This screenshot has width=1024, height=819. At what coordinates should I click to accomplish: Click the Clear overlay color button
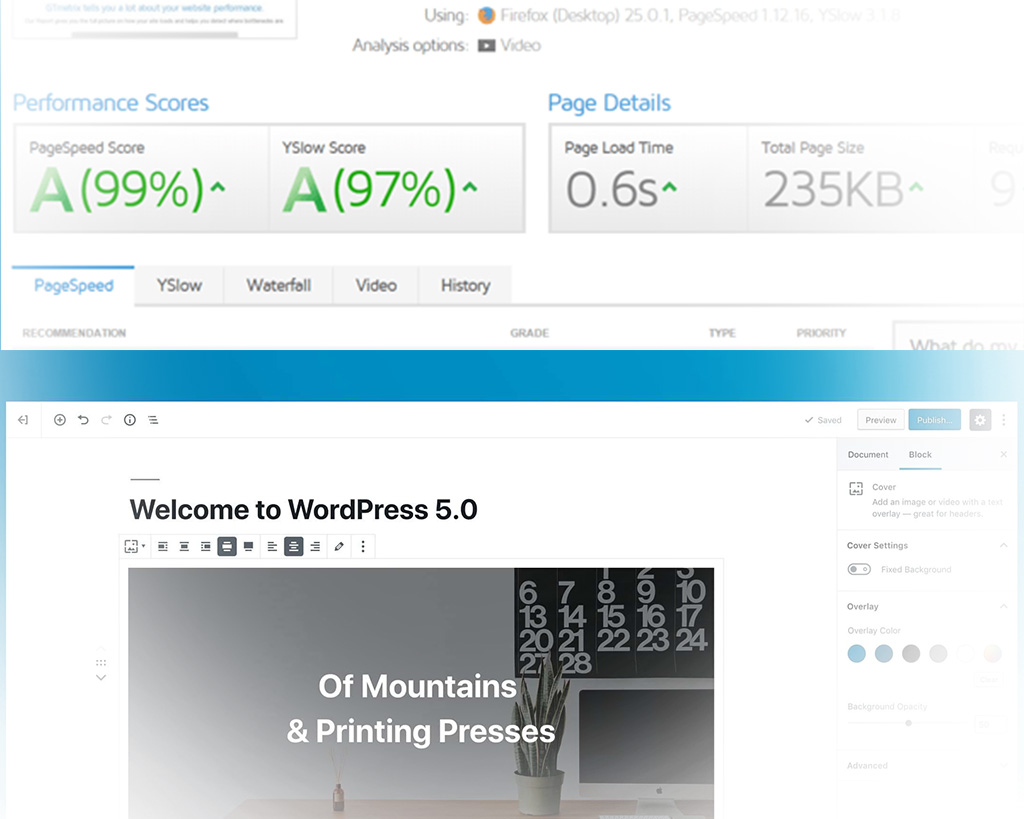(989, 680)
